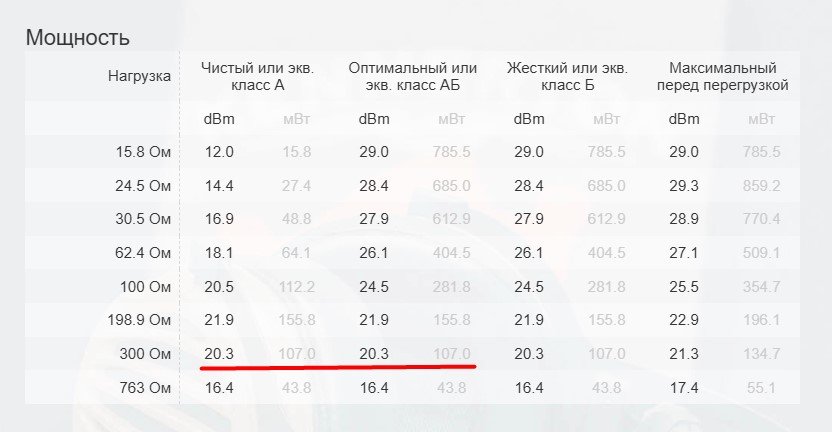832x432 pixels.
Task: Select the Нагрузка column header
Action: pyautogui.click(x=140, y=76)
